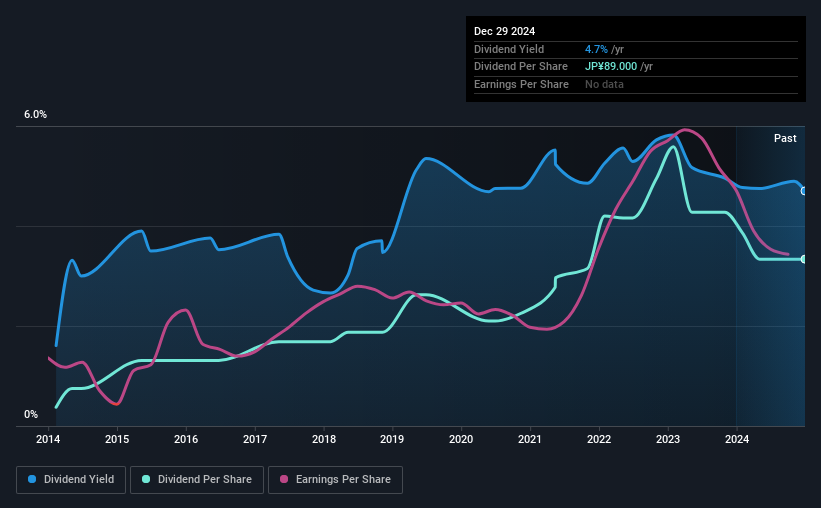Toggle the Earnings Per Share legend button

(x=335, y=480)
